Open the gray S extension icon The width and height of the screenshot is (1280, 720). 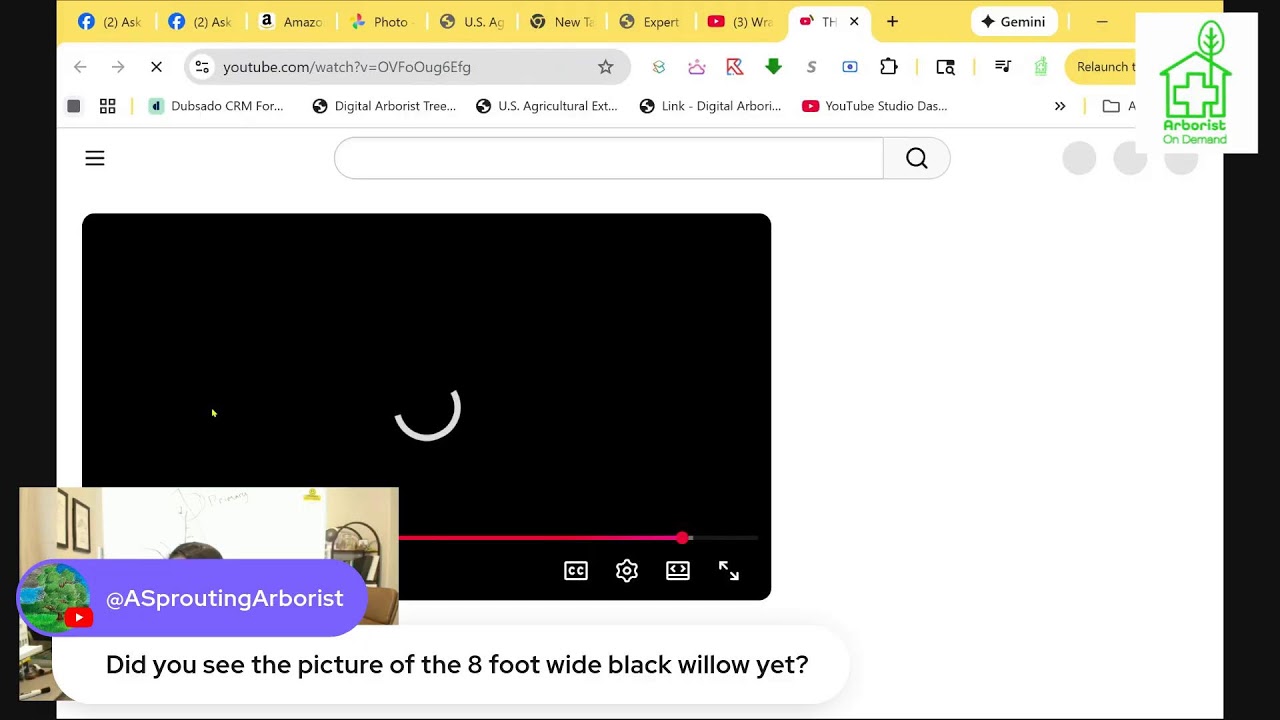click(x=811, y=67)
